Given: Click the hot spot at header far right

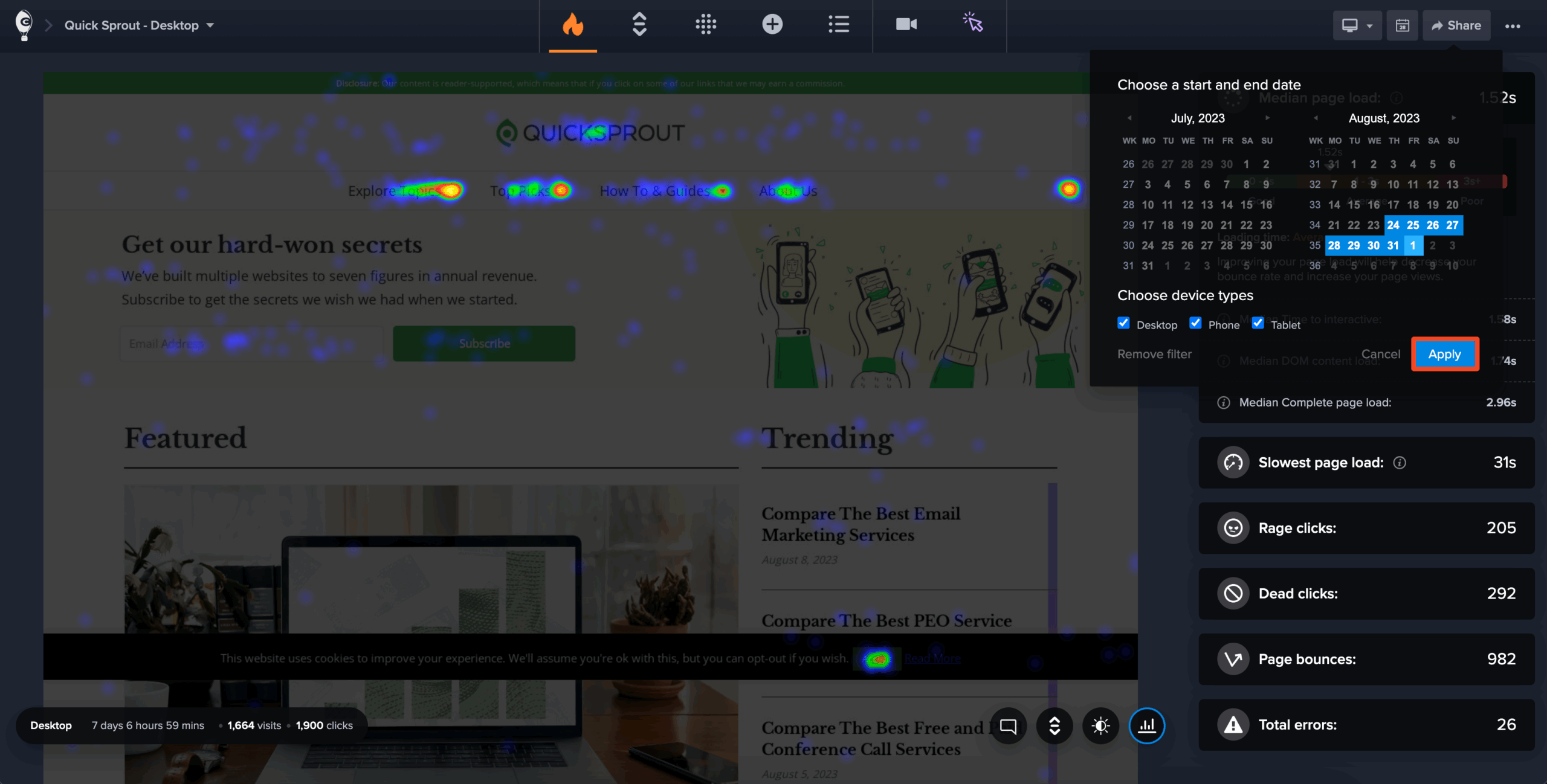Looking at the screenshot, I should [x=1068, y=190].
